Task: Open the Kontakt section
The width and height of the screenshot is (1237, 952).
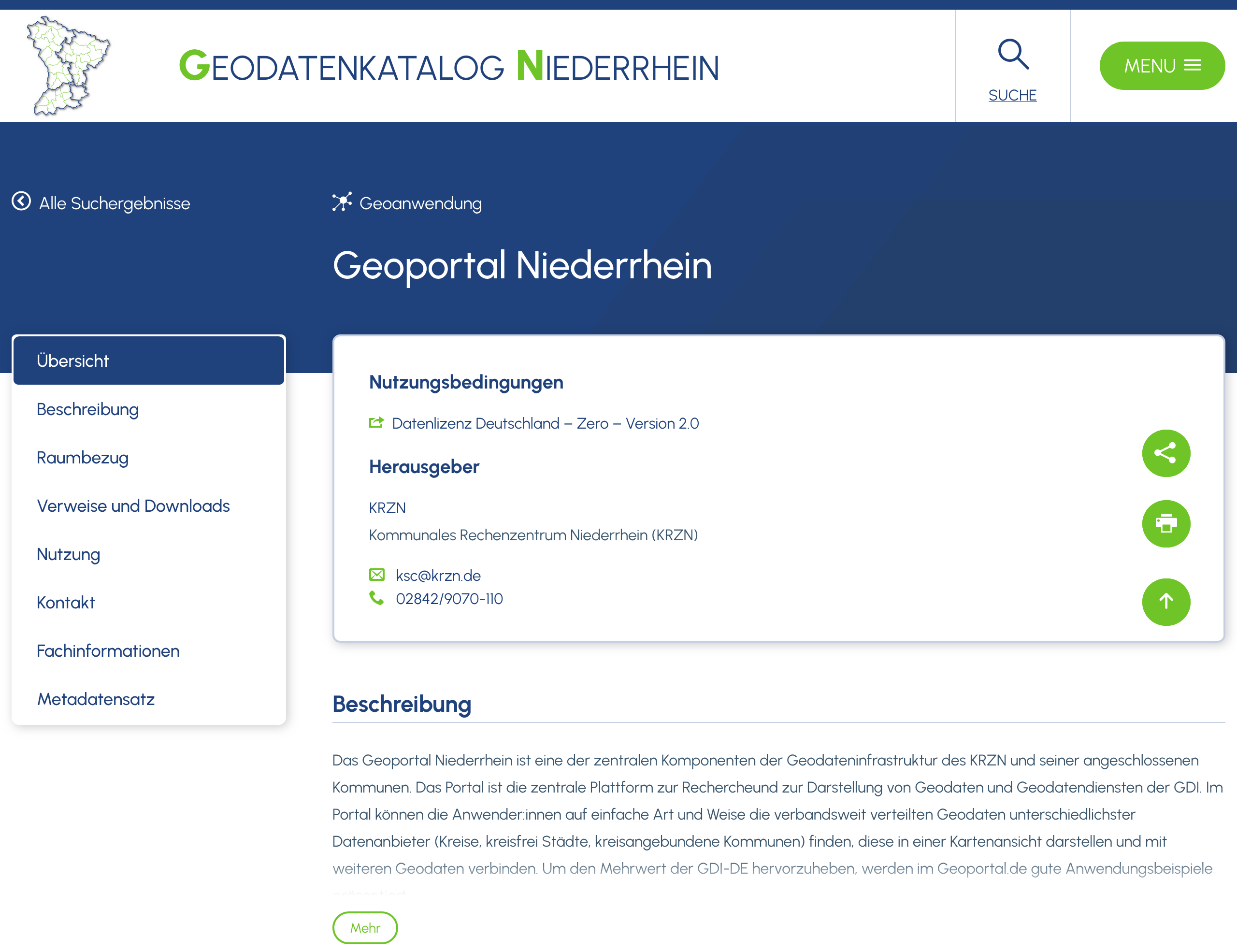Action: 66,603
